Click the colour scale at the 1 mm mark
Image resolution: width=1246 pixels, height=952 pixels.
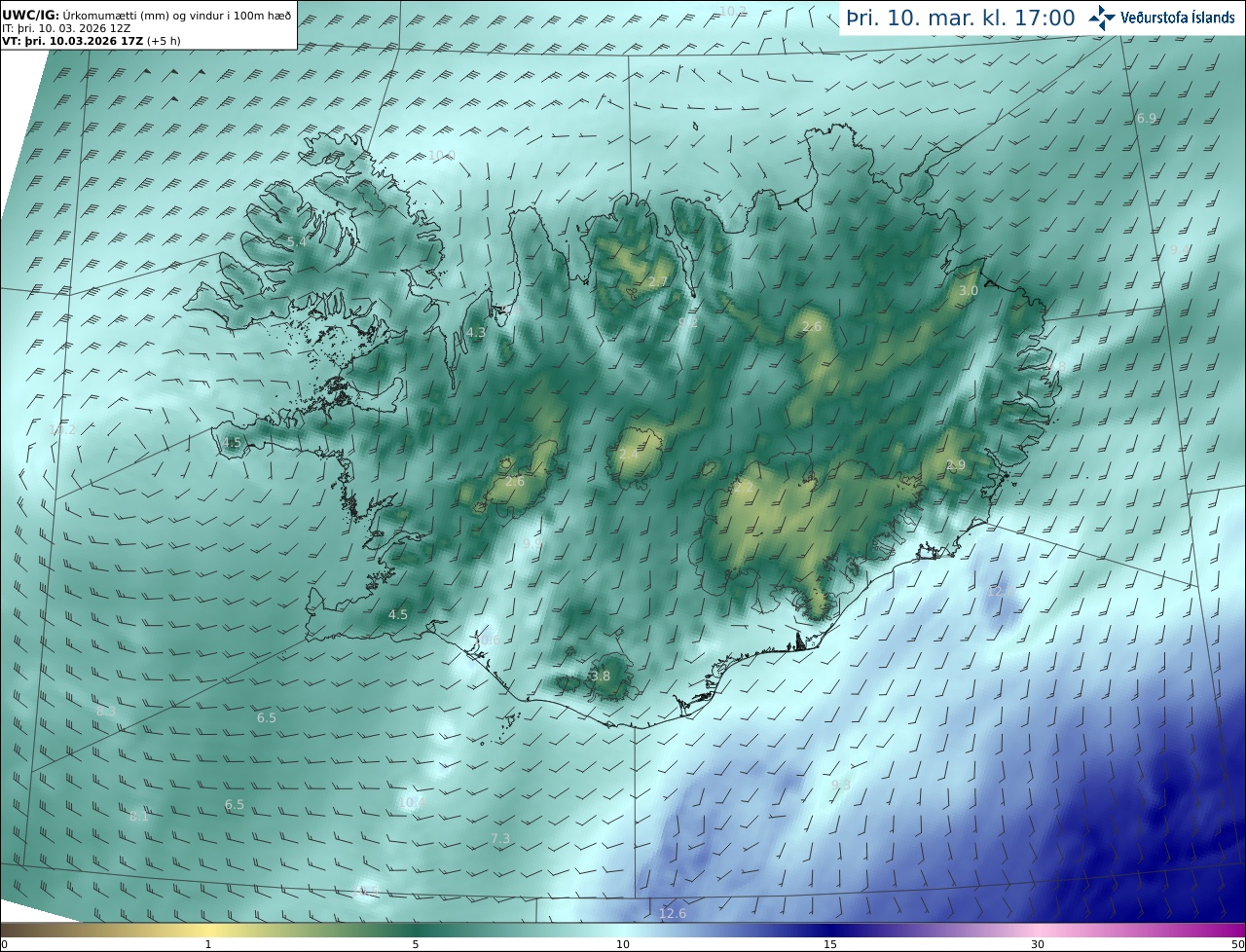pyautogui.click(x=208, y=930)
